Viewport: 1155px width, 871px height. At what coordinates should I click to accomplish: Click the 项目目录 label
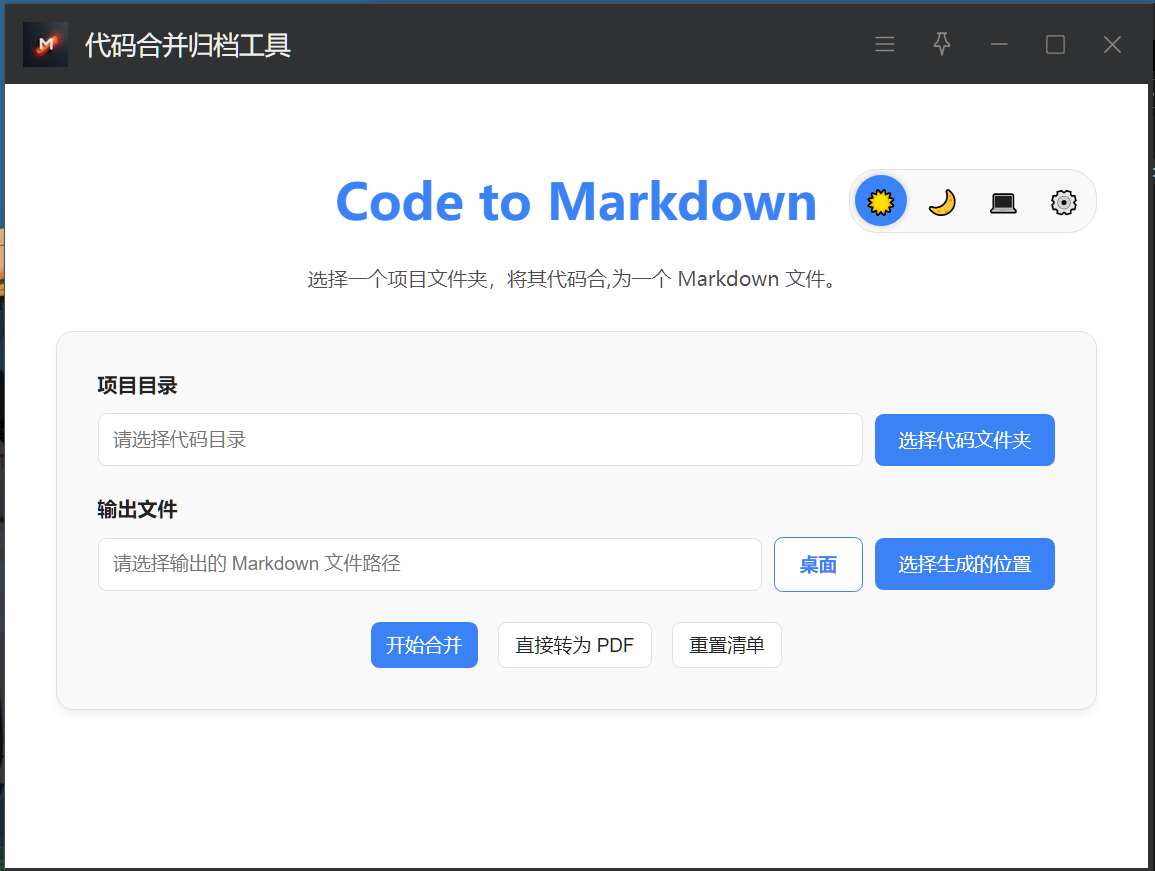[x=137, y=385]
